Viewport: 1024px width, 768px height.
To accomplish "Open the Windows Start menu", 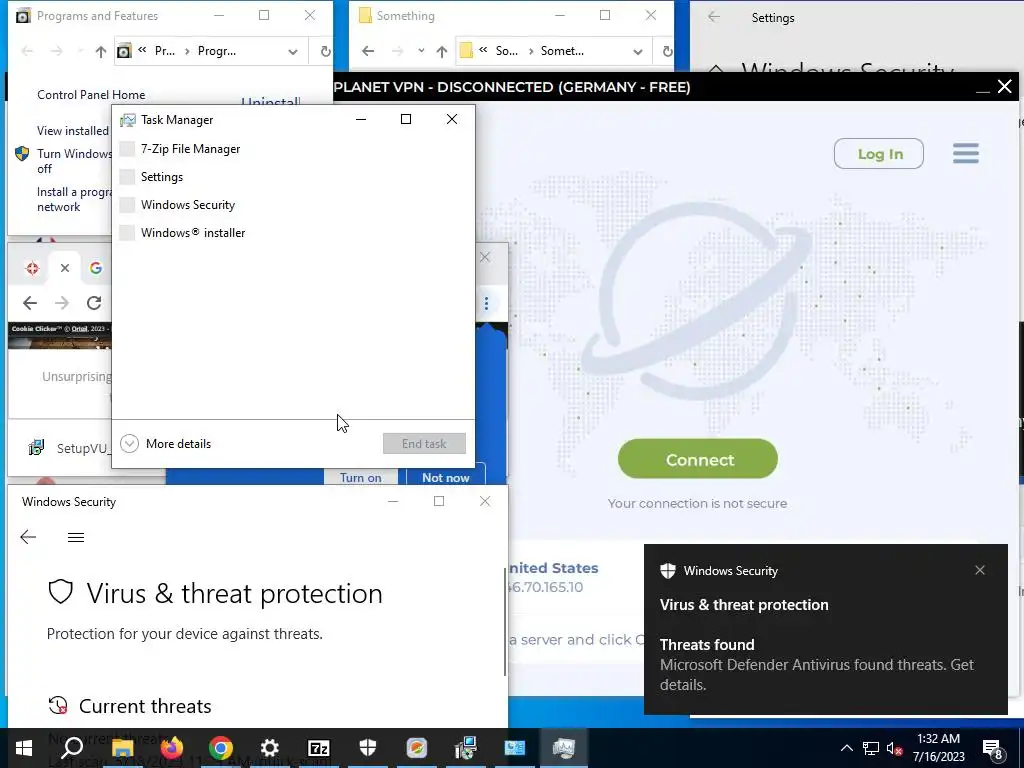I will [24, 748].
